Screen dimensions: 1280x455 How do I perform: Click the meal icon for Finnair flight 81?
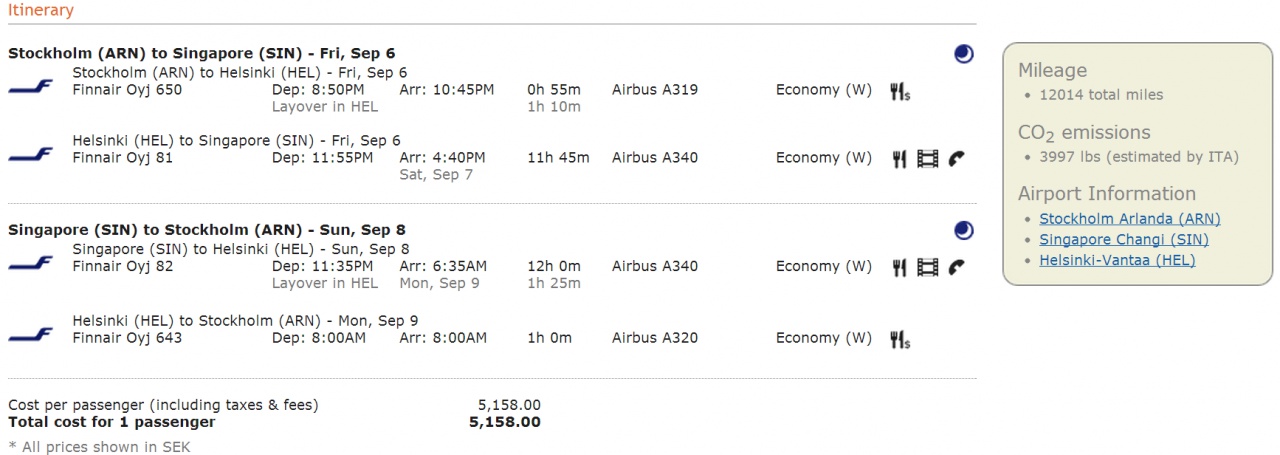click(898, 158)
